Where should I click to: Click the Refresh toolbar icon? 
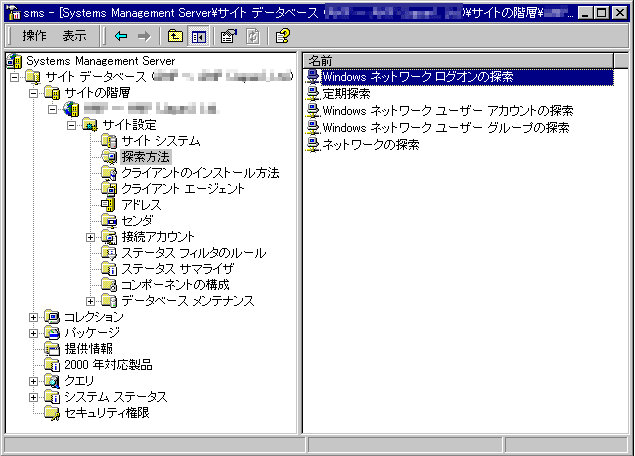(x=253, y=36)
